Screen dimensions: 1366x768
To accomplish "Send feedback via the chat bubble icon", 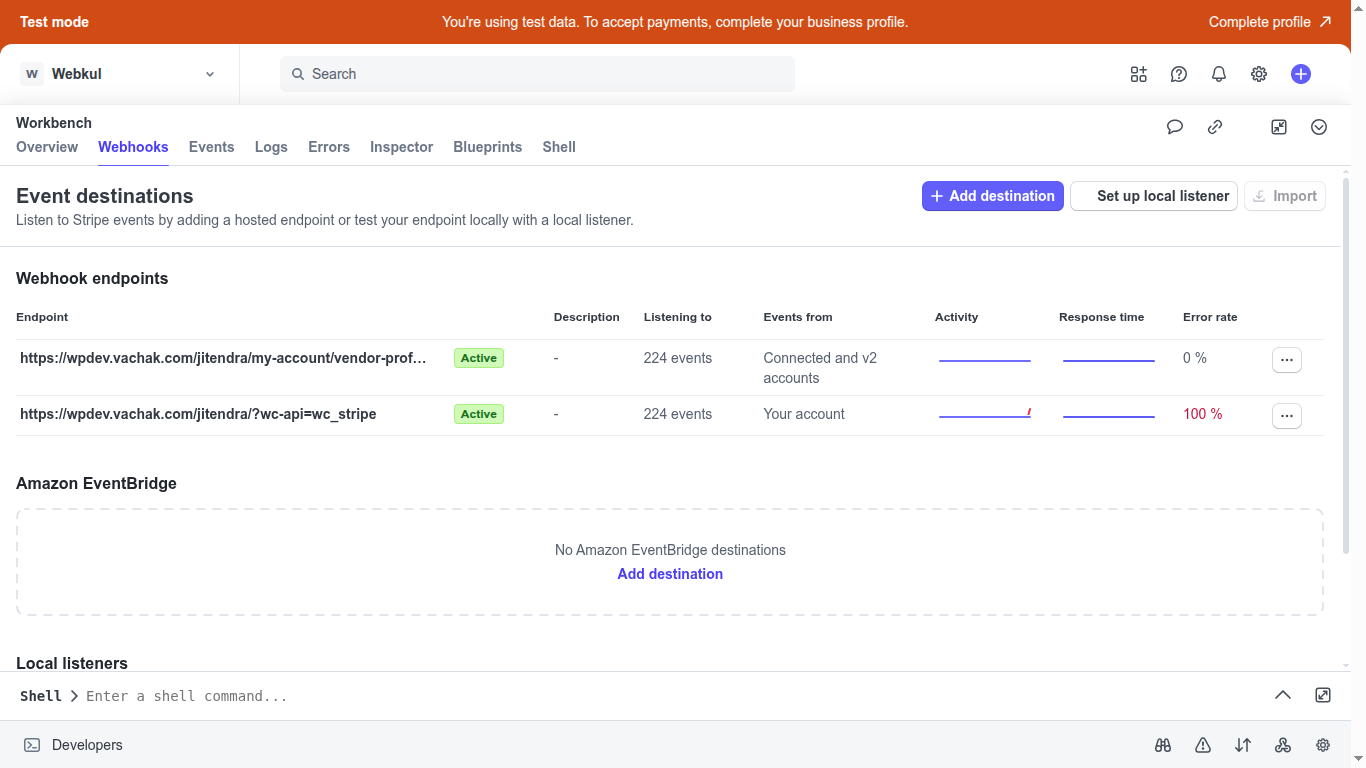I will pos(1175,127).
